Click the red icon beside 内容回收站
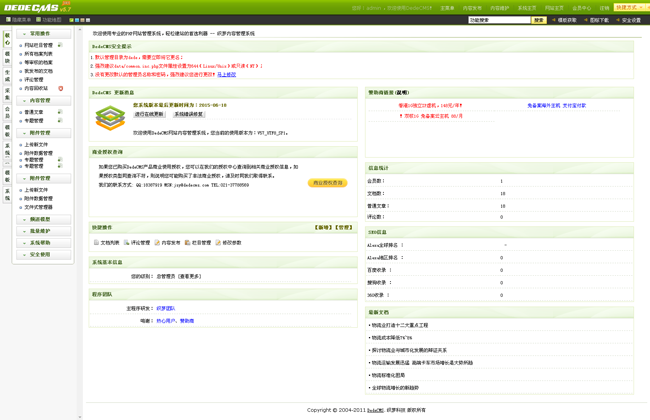This screenshot has height=420, width=650. [x=61, y=88]
